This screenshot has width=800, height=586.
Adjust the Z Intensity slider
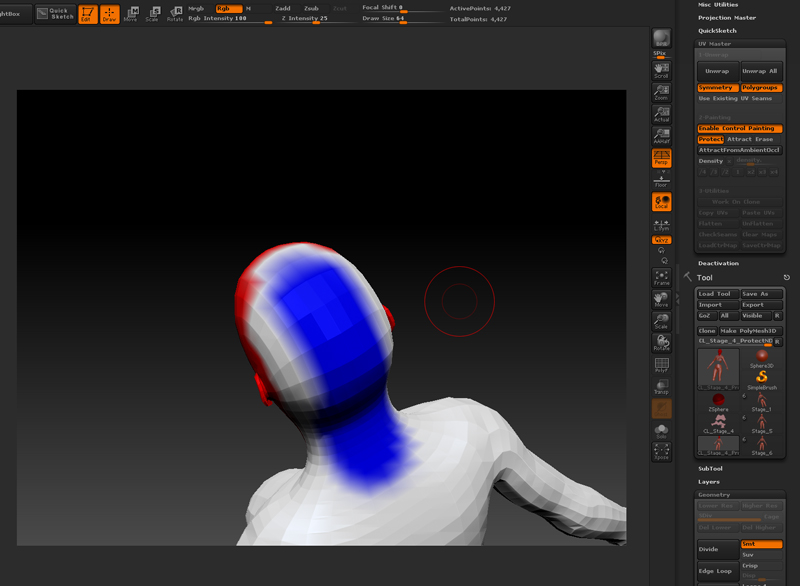[x=315, y=18]
